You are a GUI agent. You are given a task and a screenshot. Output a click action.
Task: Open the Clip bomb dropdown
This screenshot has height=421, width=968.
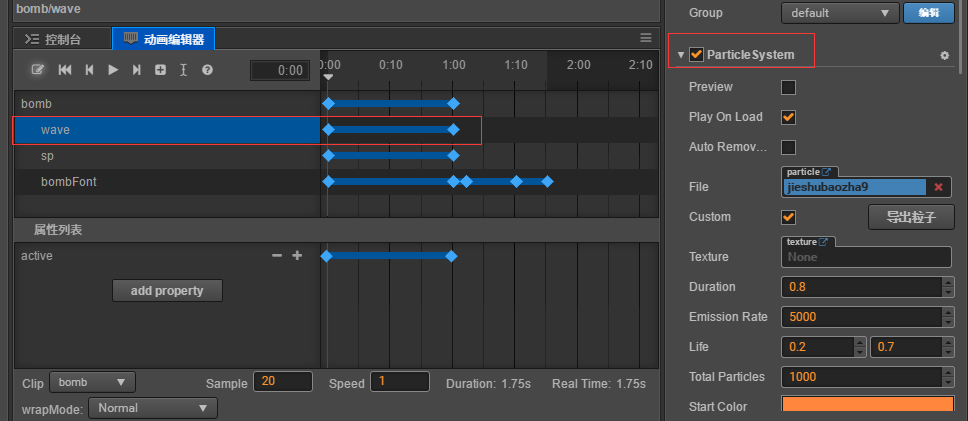(x=92, y=382)
